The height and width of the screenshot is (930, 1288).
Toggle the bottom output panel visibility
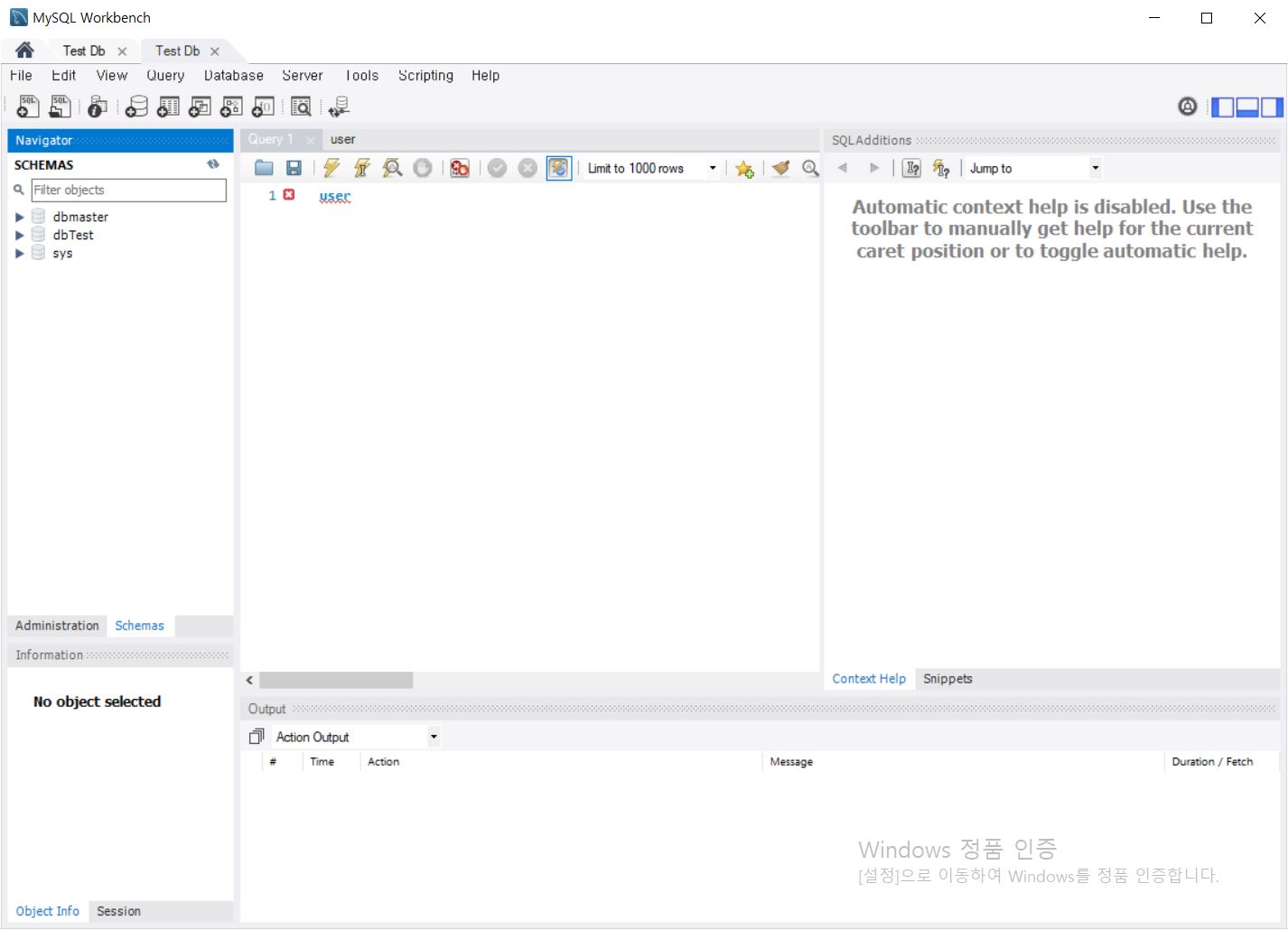click(1247, 107)
